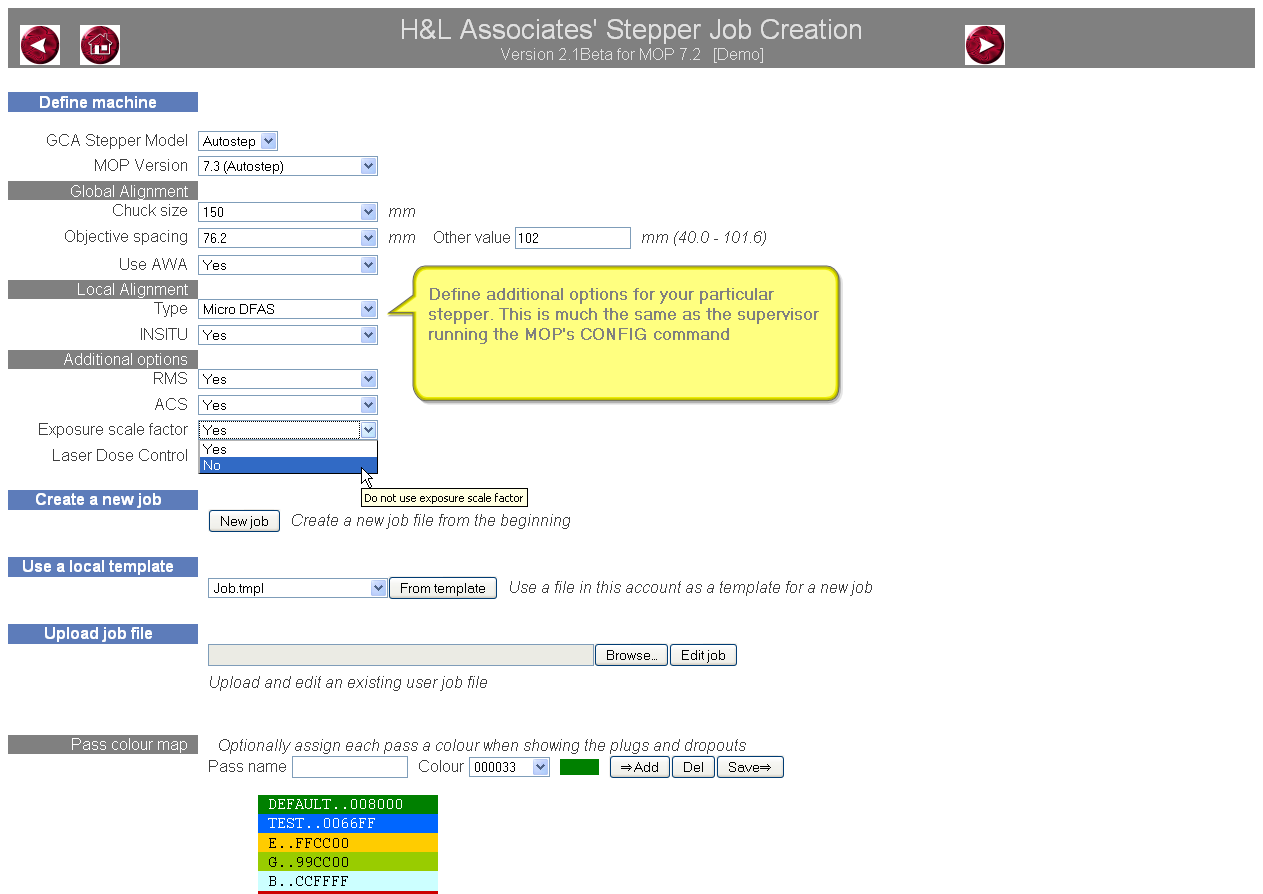The height and width of the screenshot is (894, 1263).
Task: Select the TEST..0066FF colour entry
Action: pos(348,823)
